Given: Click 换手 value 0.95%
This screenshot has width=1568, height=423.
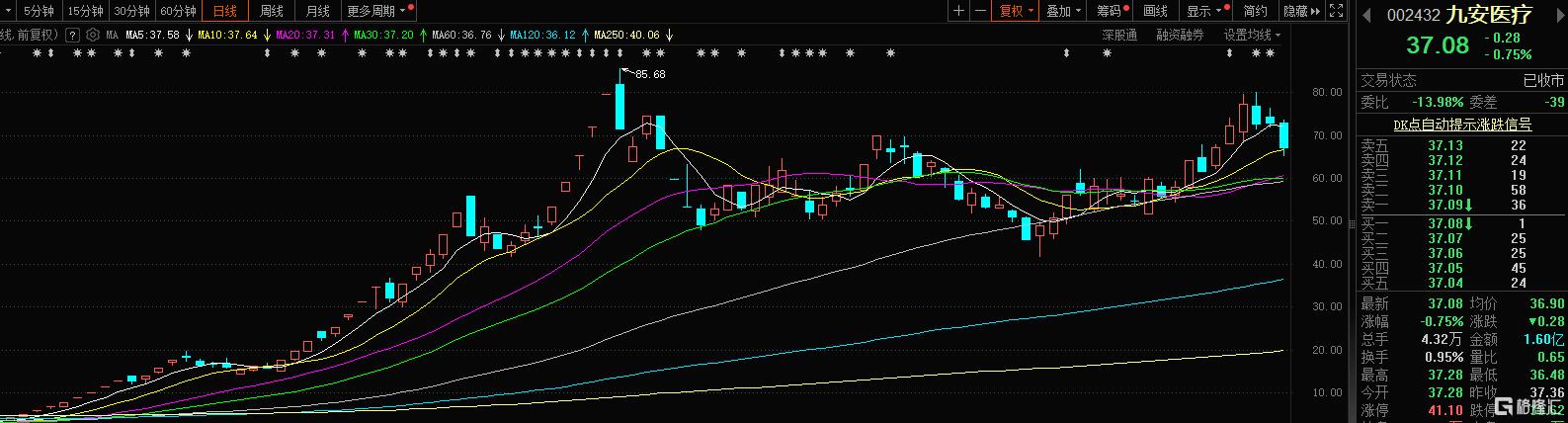Looking at the screenshot, I should click(x=1444, y=357).
